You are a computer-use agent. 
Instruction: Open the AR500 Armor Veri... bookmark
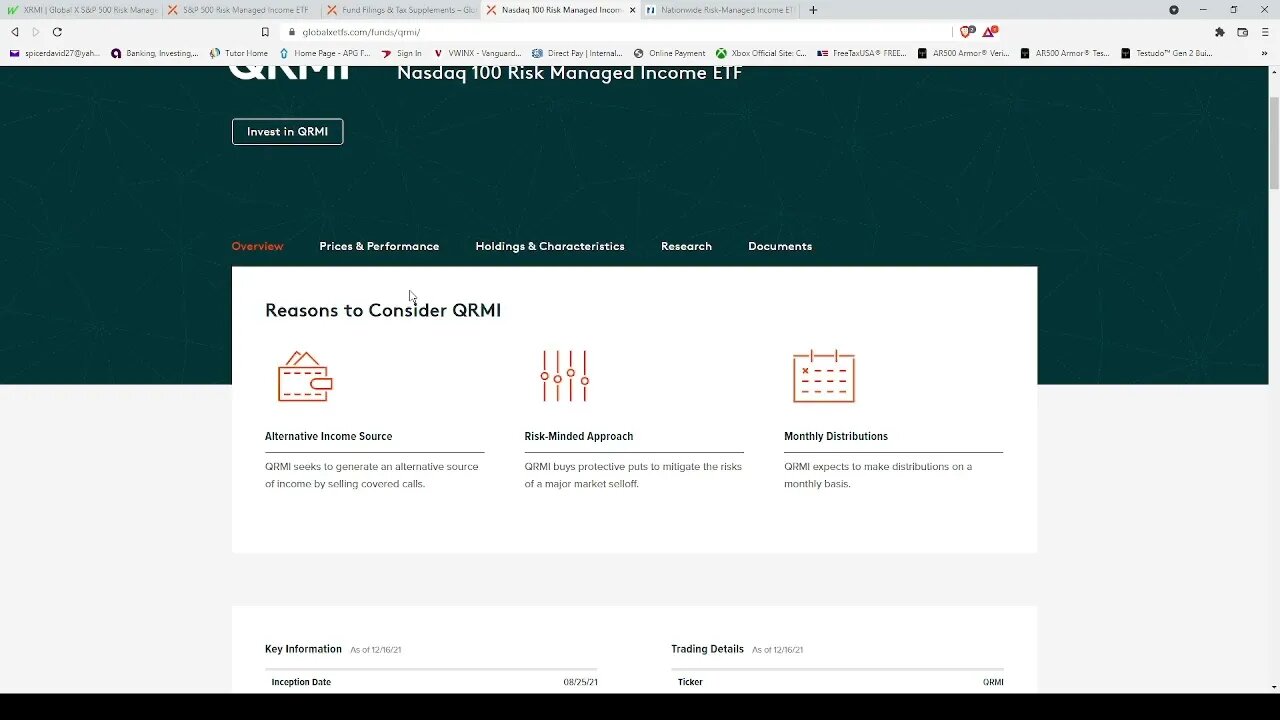point(963,53)
